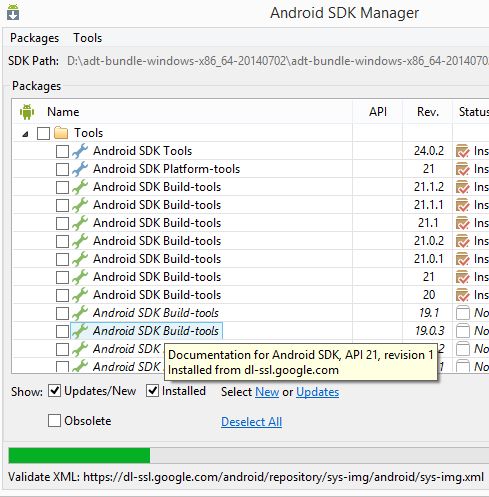This screenshot has width=489, height=497.
Task: Click installed status icon for rev 20
Action: click(463, 295)
